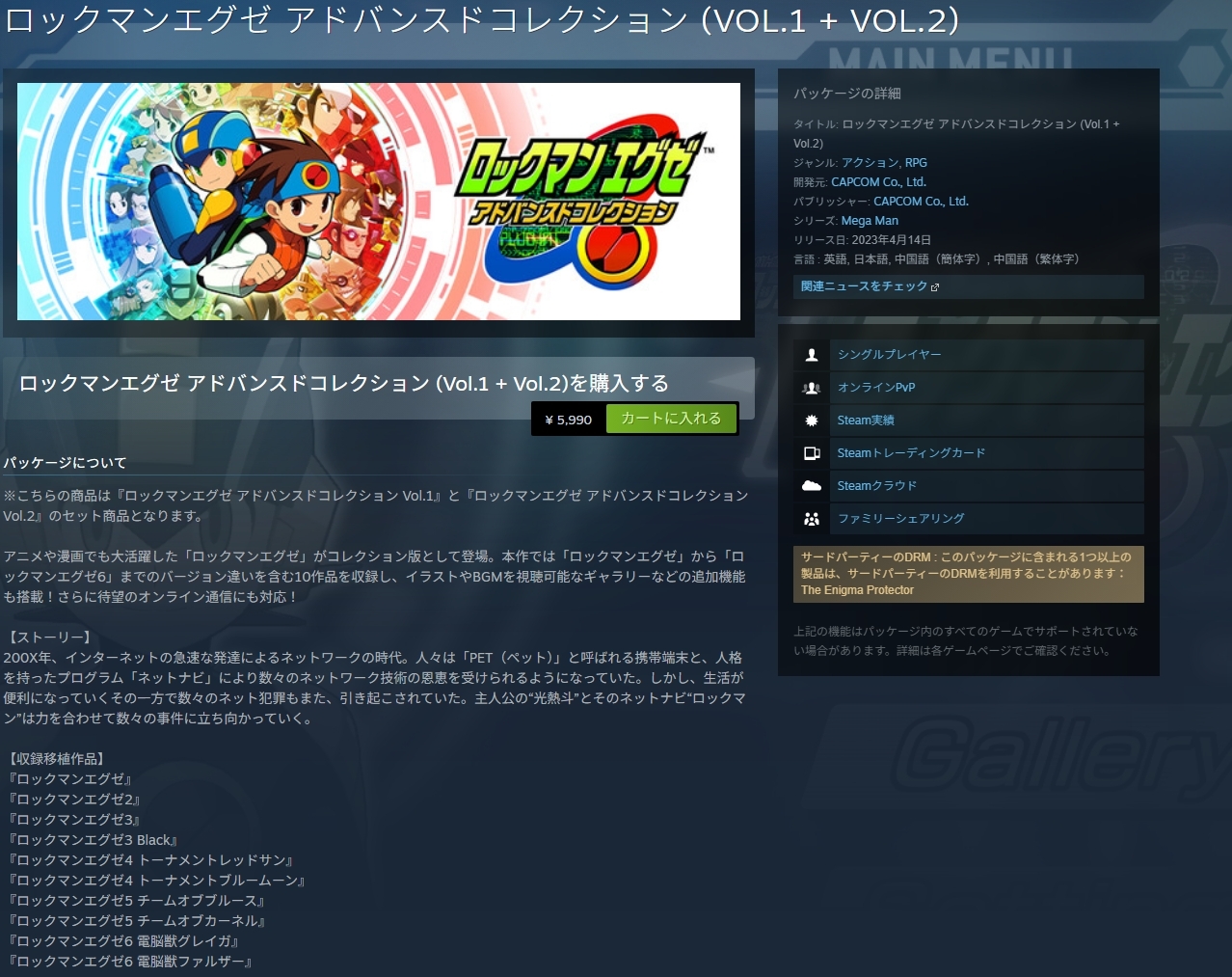
Task: Click the Steam Cloud icon
Action: point(812,486)
